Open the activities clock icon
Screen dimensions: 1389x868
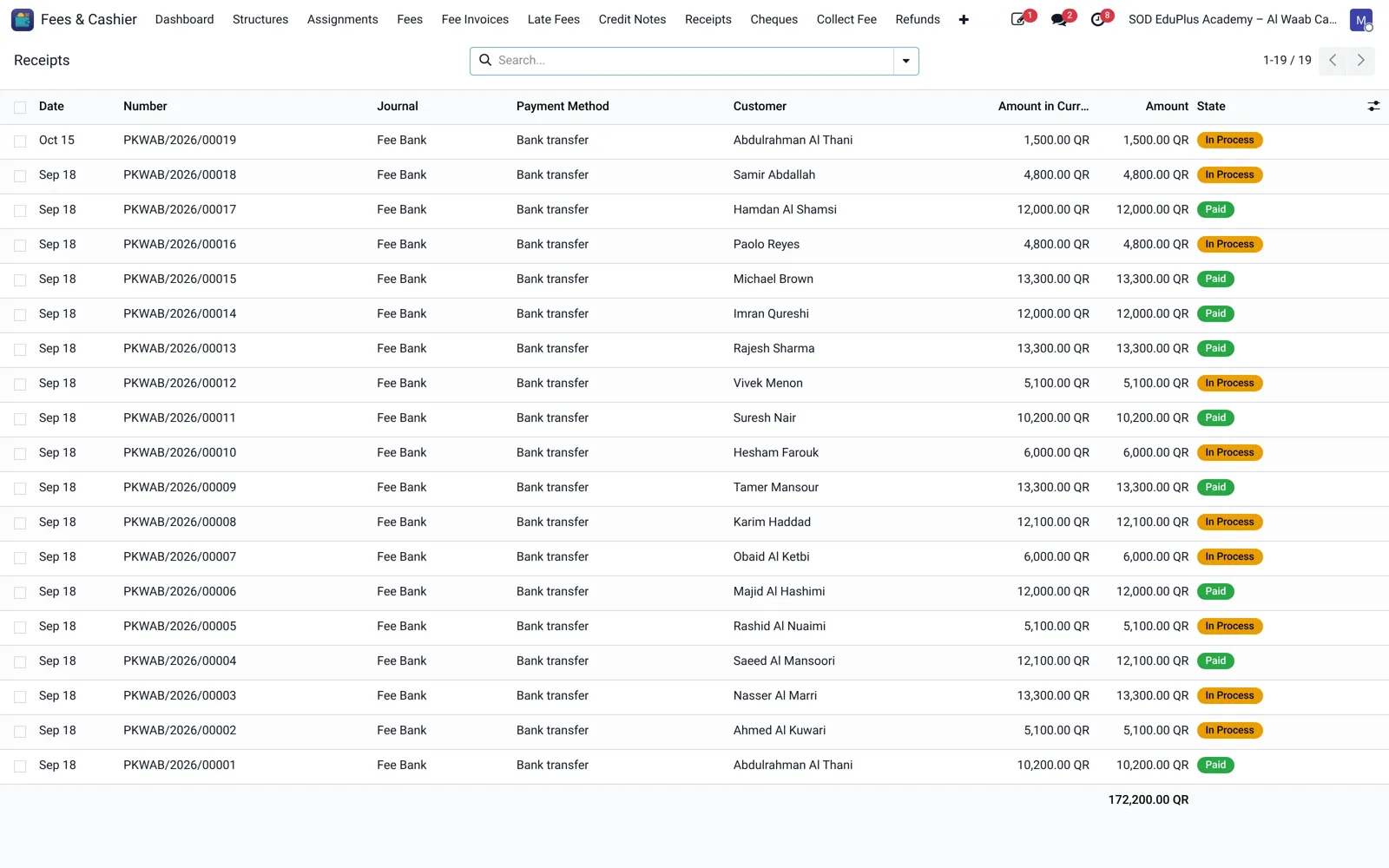[1098, 19]
